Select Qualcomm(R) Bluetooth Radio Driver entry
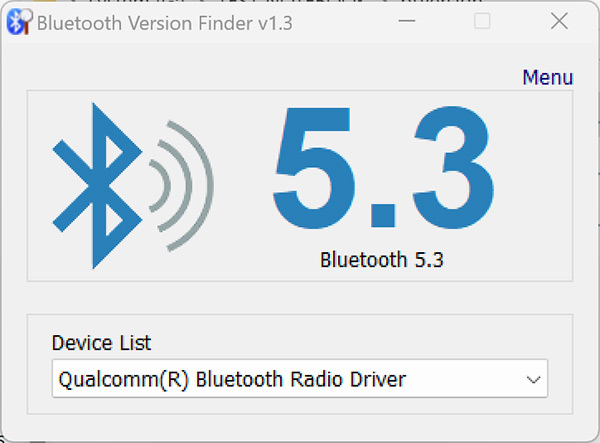 click(300, 379)
